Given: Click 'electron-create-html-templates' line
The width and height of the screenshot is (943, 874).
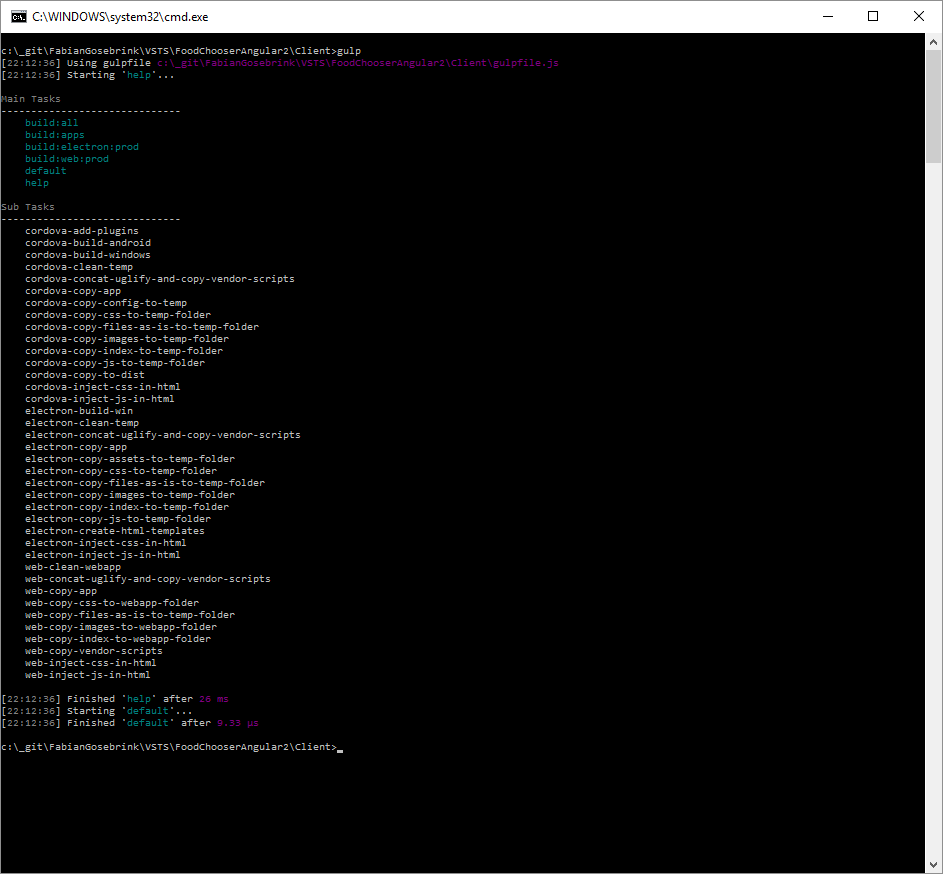Looking at the screenshot, I should [115, 531].
